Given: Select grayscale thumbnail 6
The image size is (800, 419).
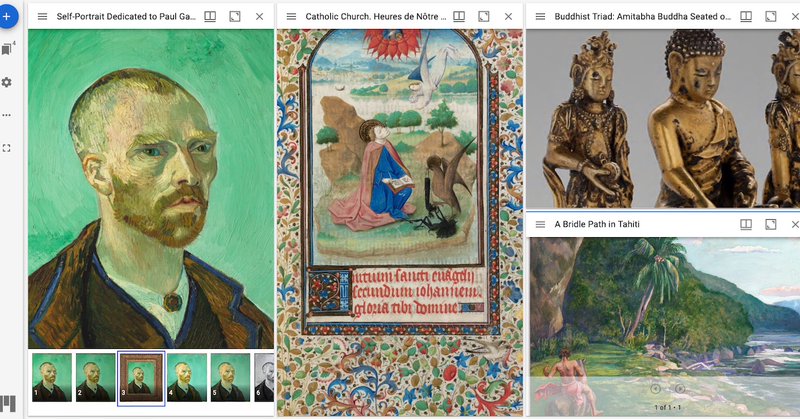Looking at the screenshot, I should tap(264, 378).
